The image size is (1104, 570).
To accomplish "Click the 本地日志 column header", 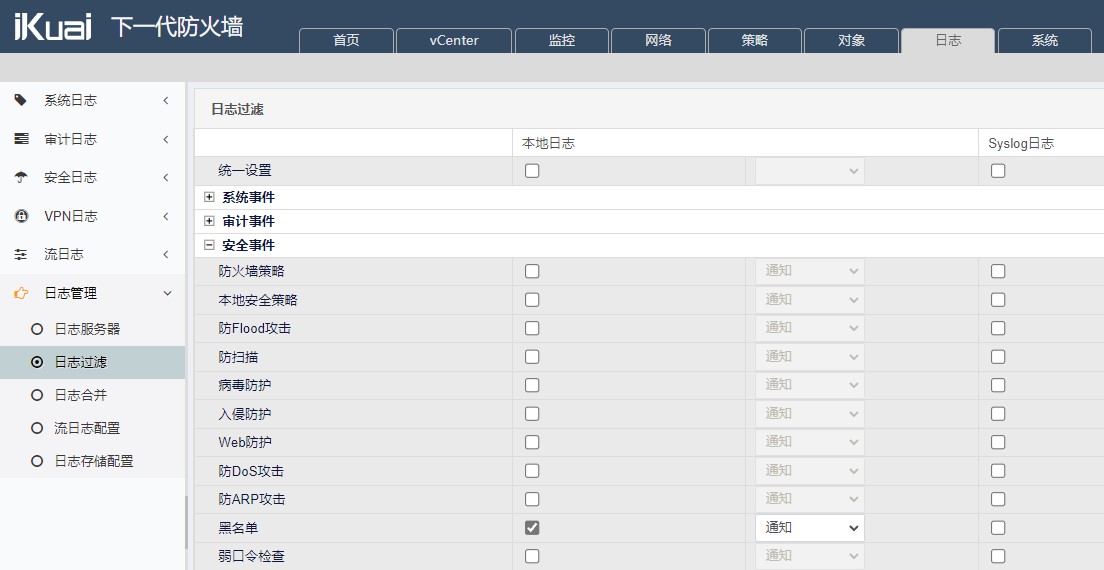I will pyautogui.click(x=548, y=143).
